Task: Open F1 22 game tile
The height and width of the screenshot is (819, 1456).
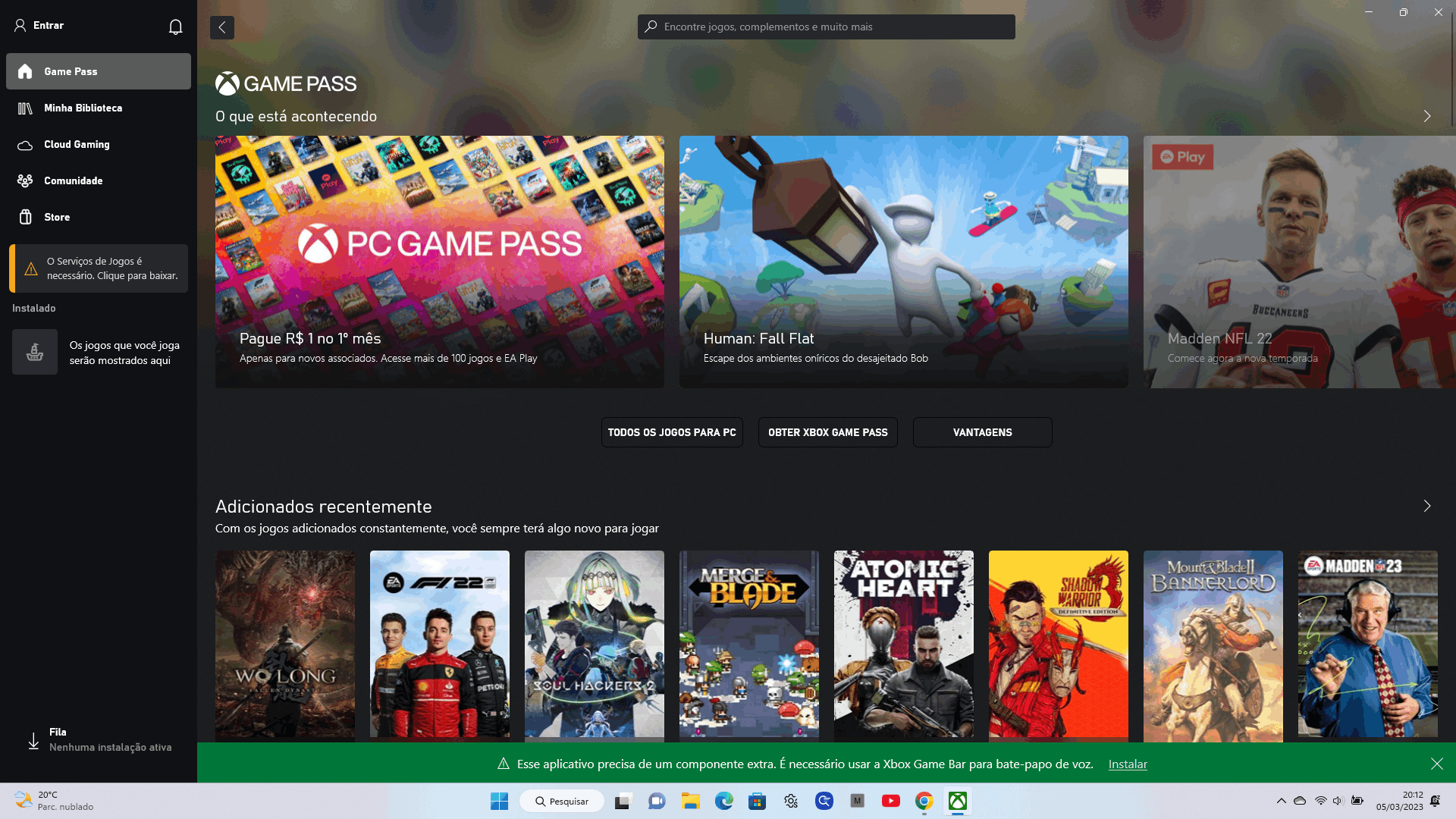Action: (x=440, y=645)
